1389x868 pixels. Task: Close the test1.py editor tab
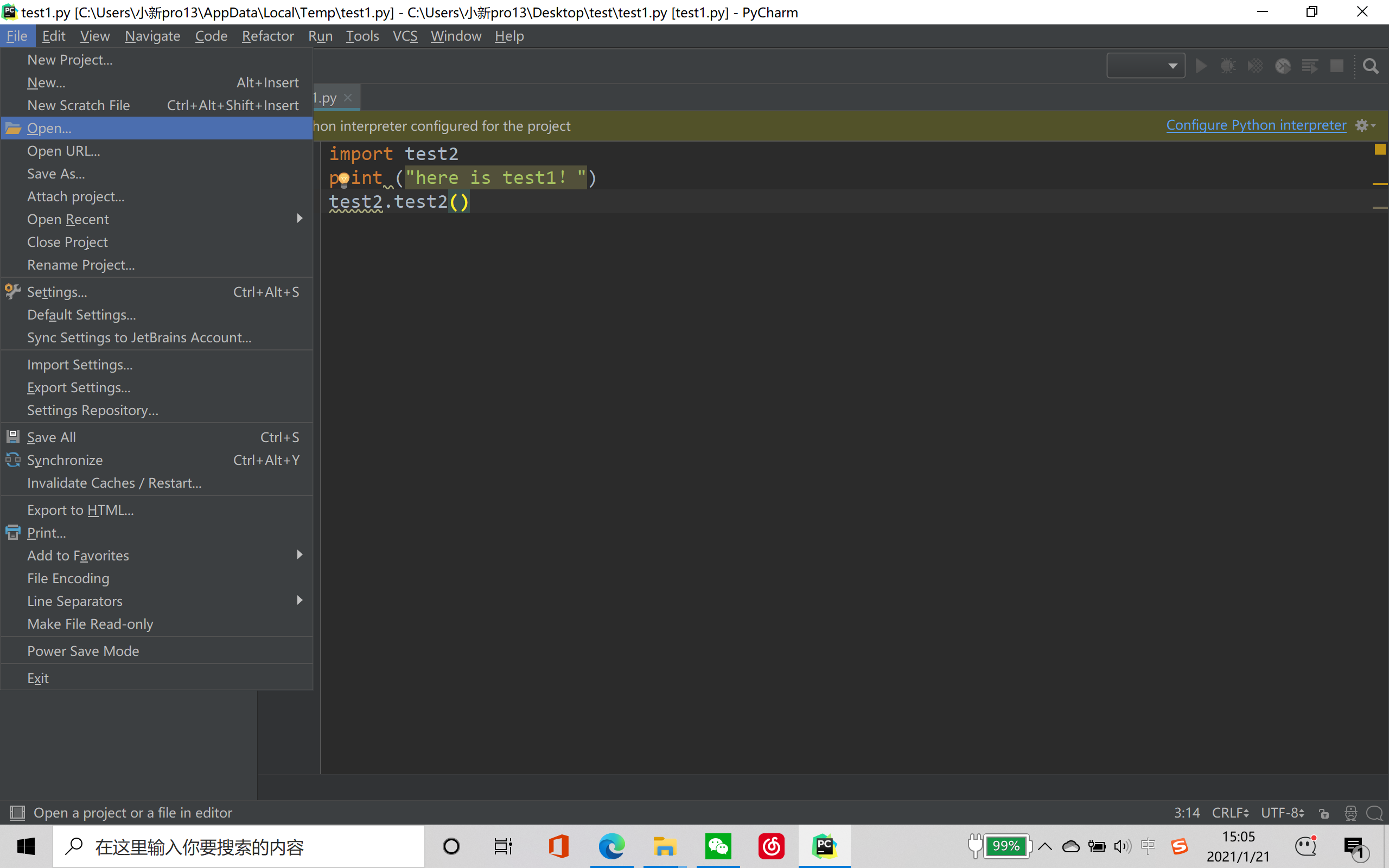point(348,98)
